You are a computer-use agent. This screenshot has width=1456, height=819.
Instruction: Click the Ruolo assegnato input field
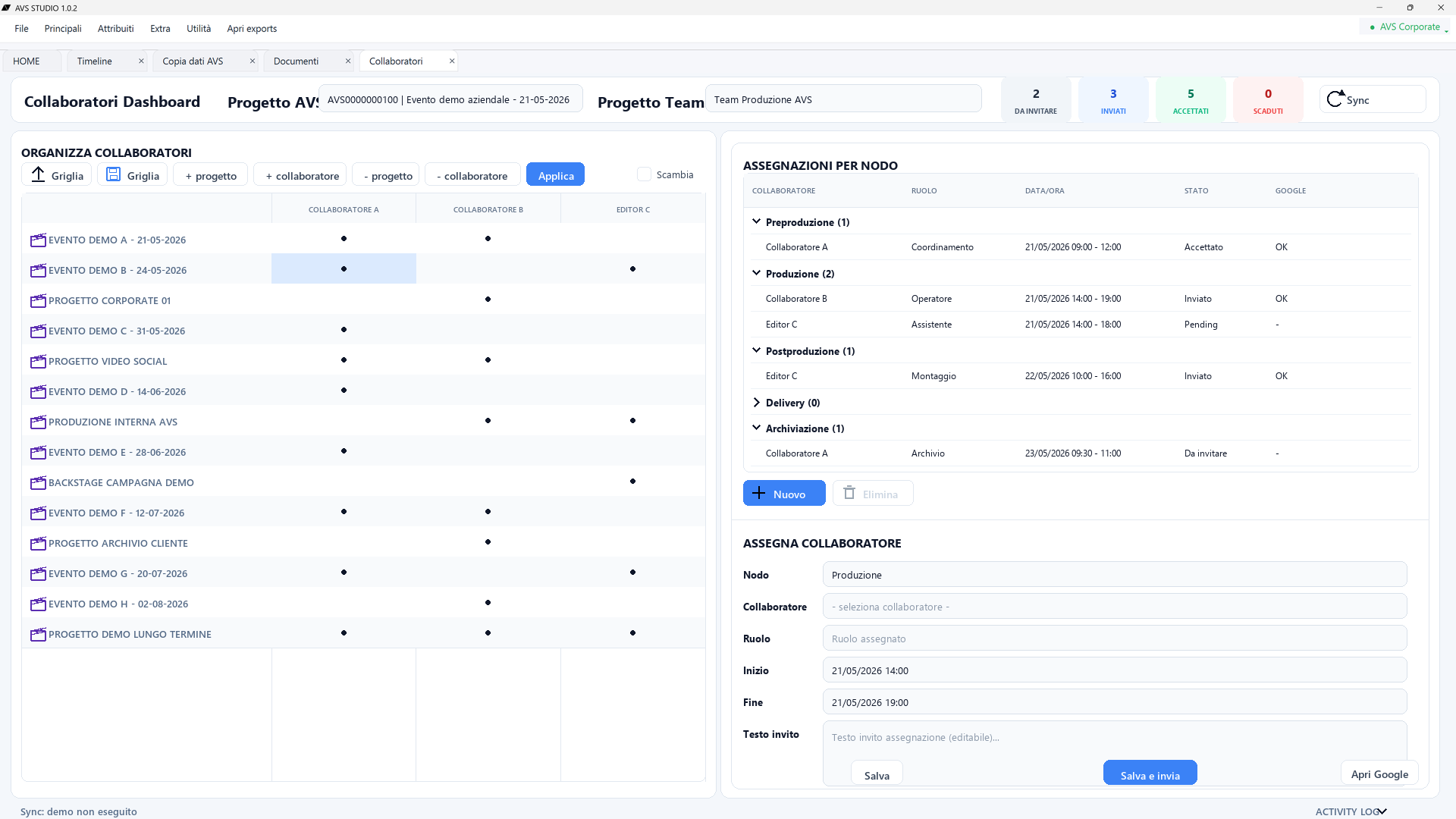[1115, 639]
